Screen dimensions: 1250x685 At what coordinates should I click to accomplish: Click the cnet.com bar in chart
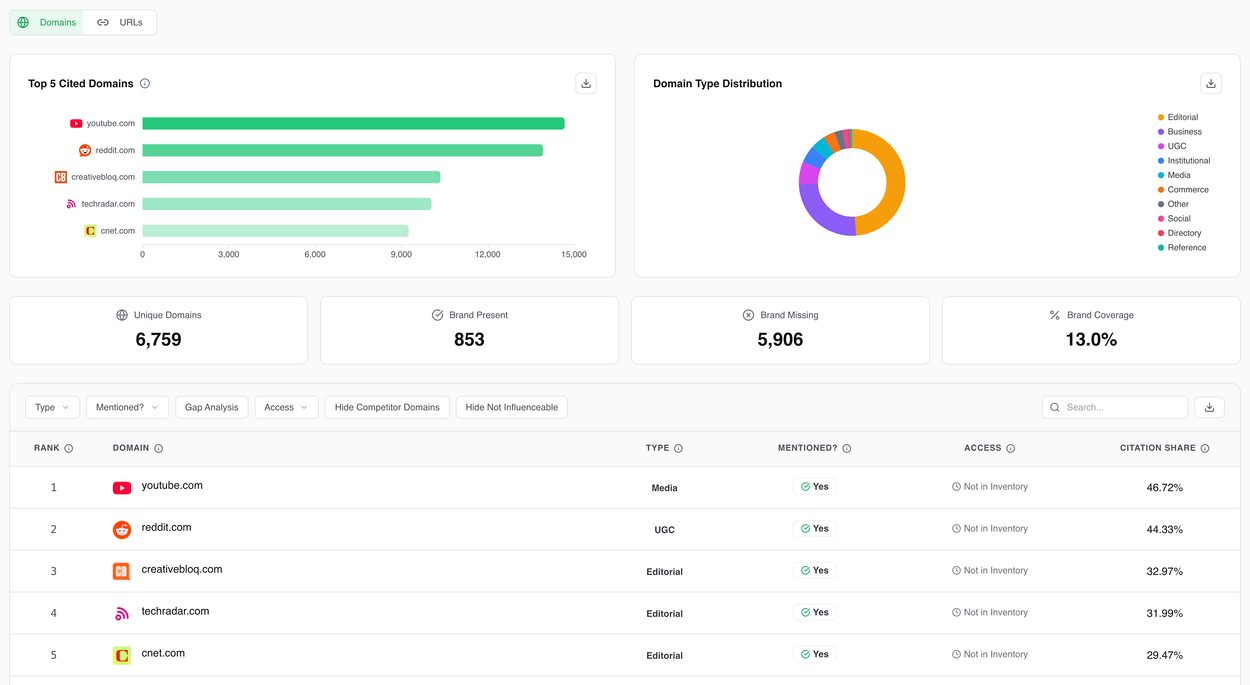click(x=275, y=231)
